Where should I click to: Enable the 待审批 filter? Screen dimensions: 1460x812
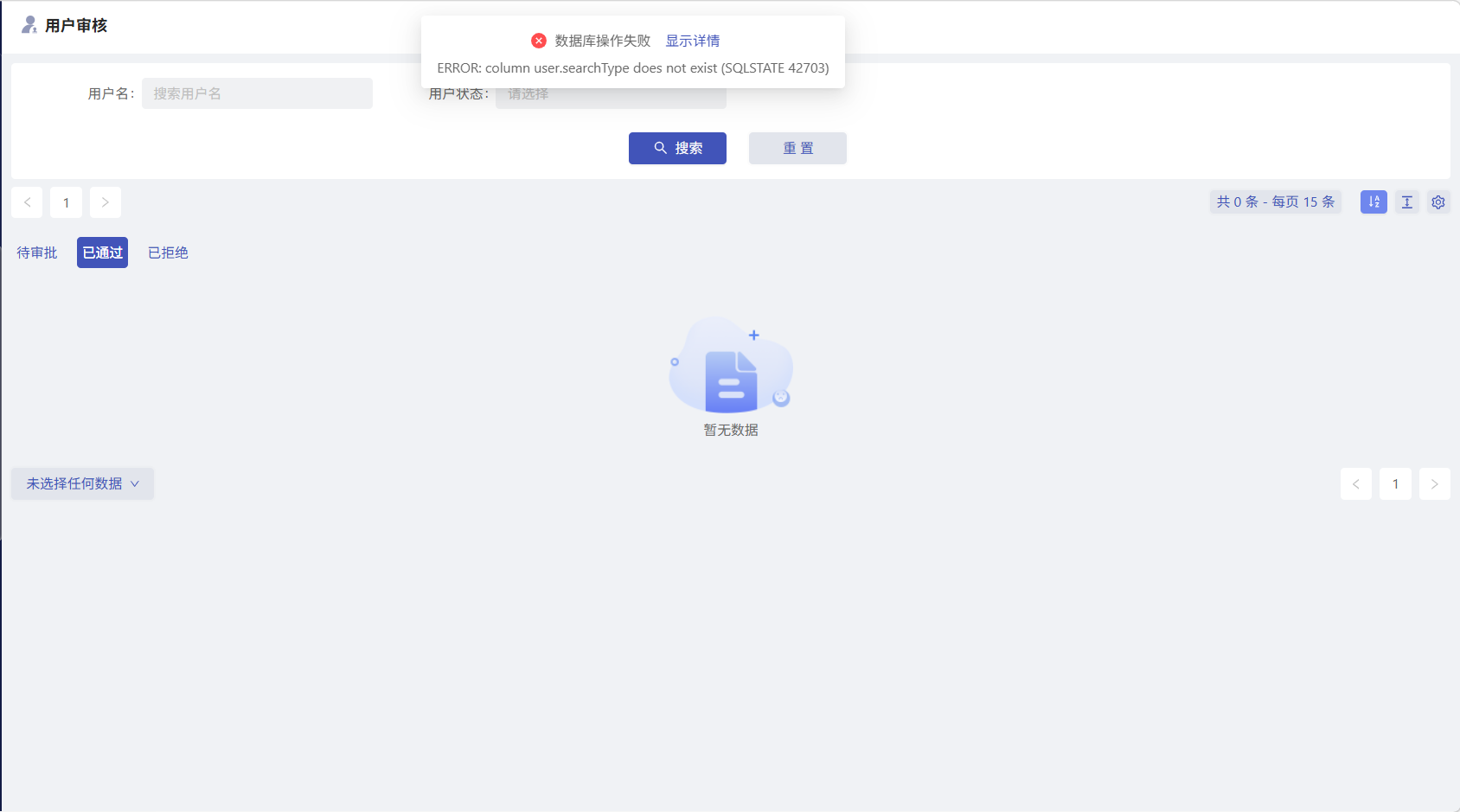(x=35, y=252)
